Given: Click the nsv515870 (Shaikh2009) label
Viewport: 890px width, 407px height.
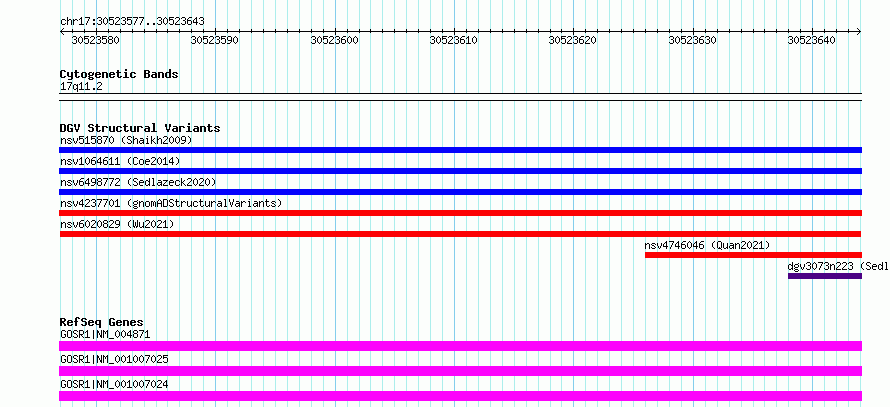Looking at the screenshot, I should coord(126,140).
